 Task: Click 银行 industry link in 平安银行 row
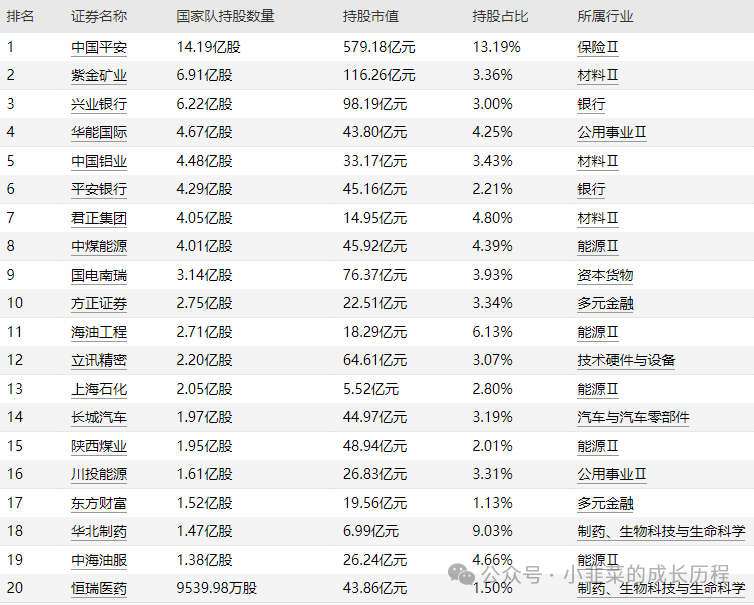point(591,189)
